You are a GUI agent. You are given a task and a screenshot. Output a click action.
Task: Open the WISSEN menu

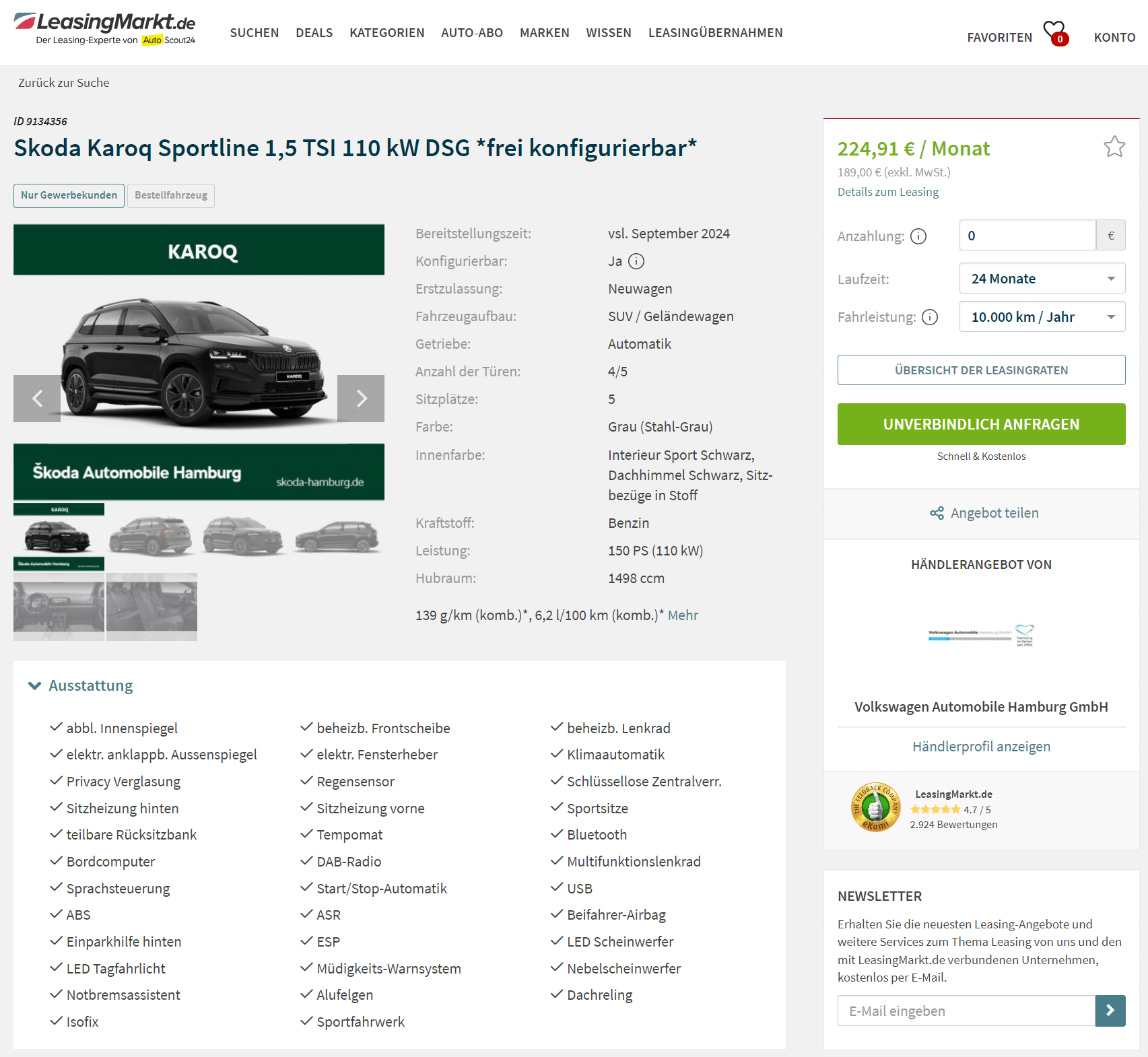tap(609, 33)
